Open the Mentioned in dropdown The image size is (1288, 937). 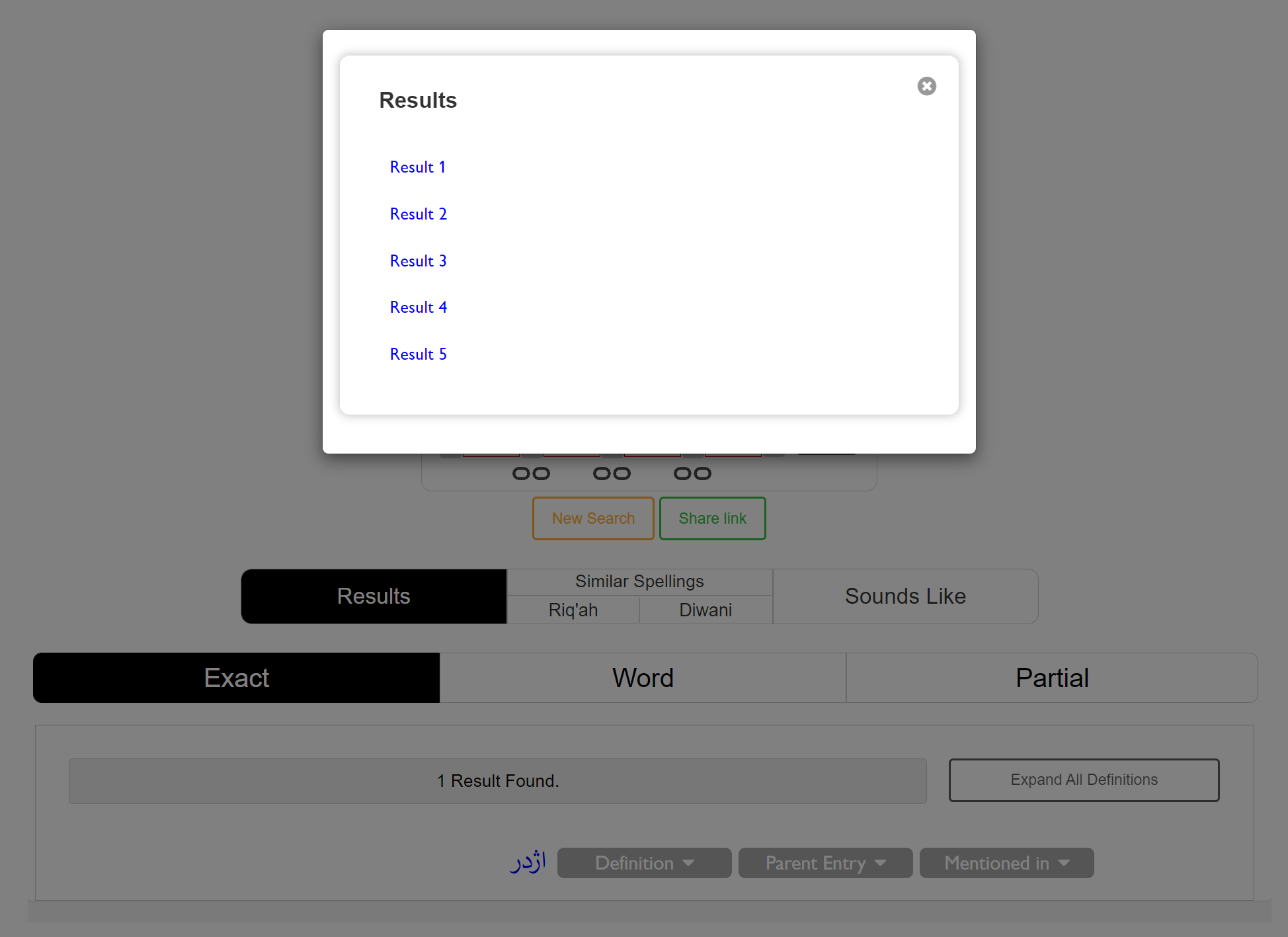point(1006,863)
